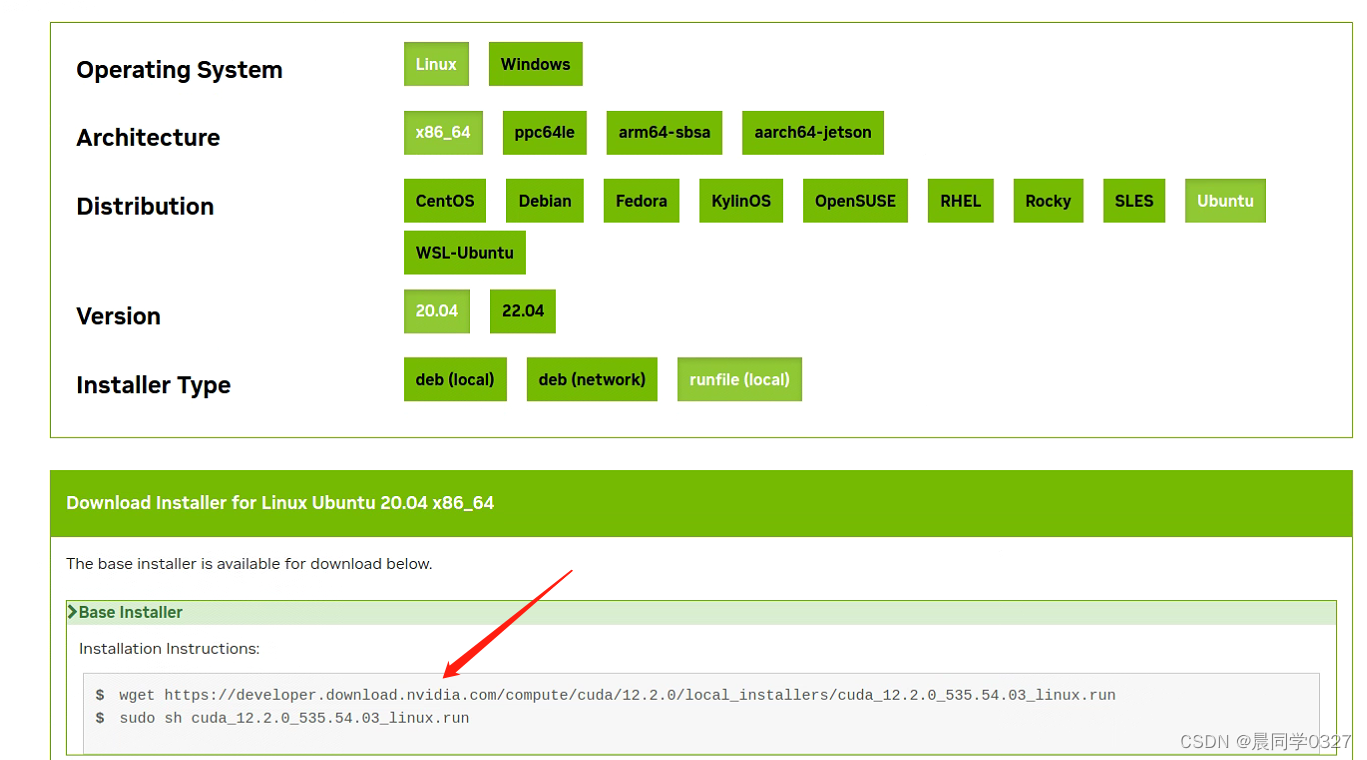
Task: Choose deb (network) installer type
Action: coord(592,380)
